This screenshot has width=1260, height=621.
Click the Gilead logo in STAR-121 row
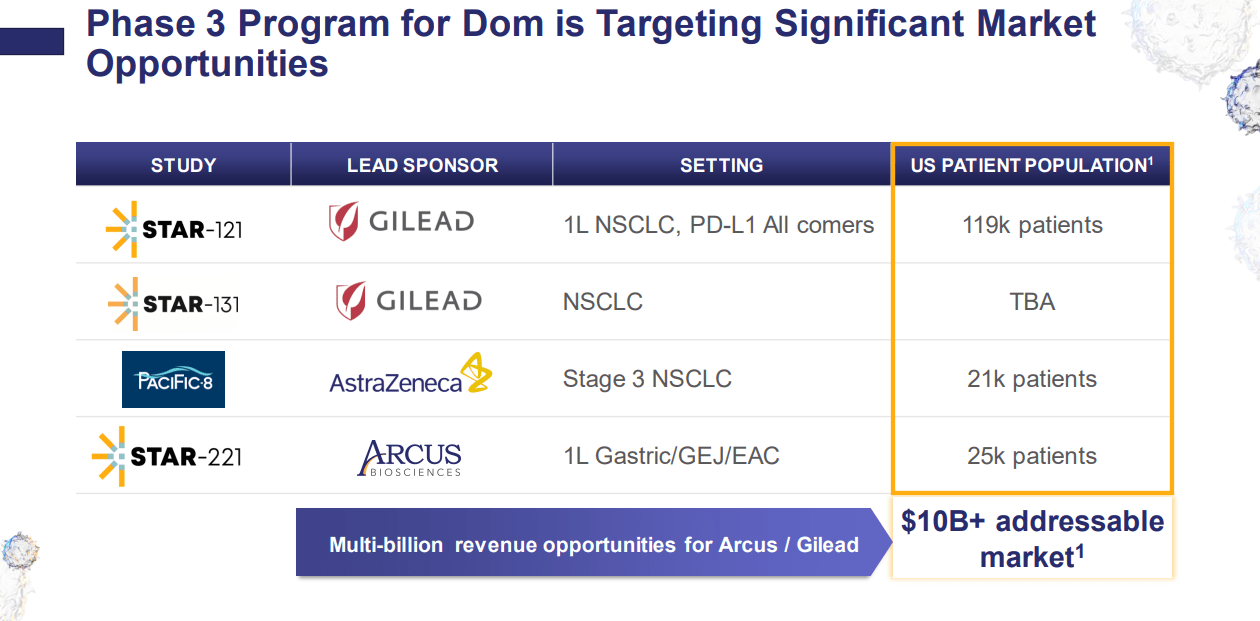point(401,222)
